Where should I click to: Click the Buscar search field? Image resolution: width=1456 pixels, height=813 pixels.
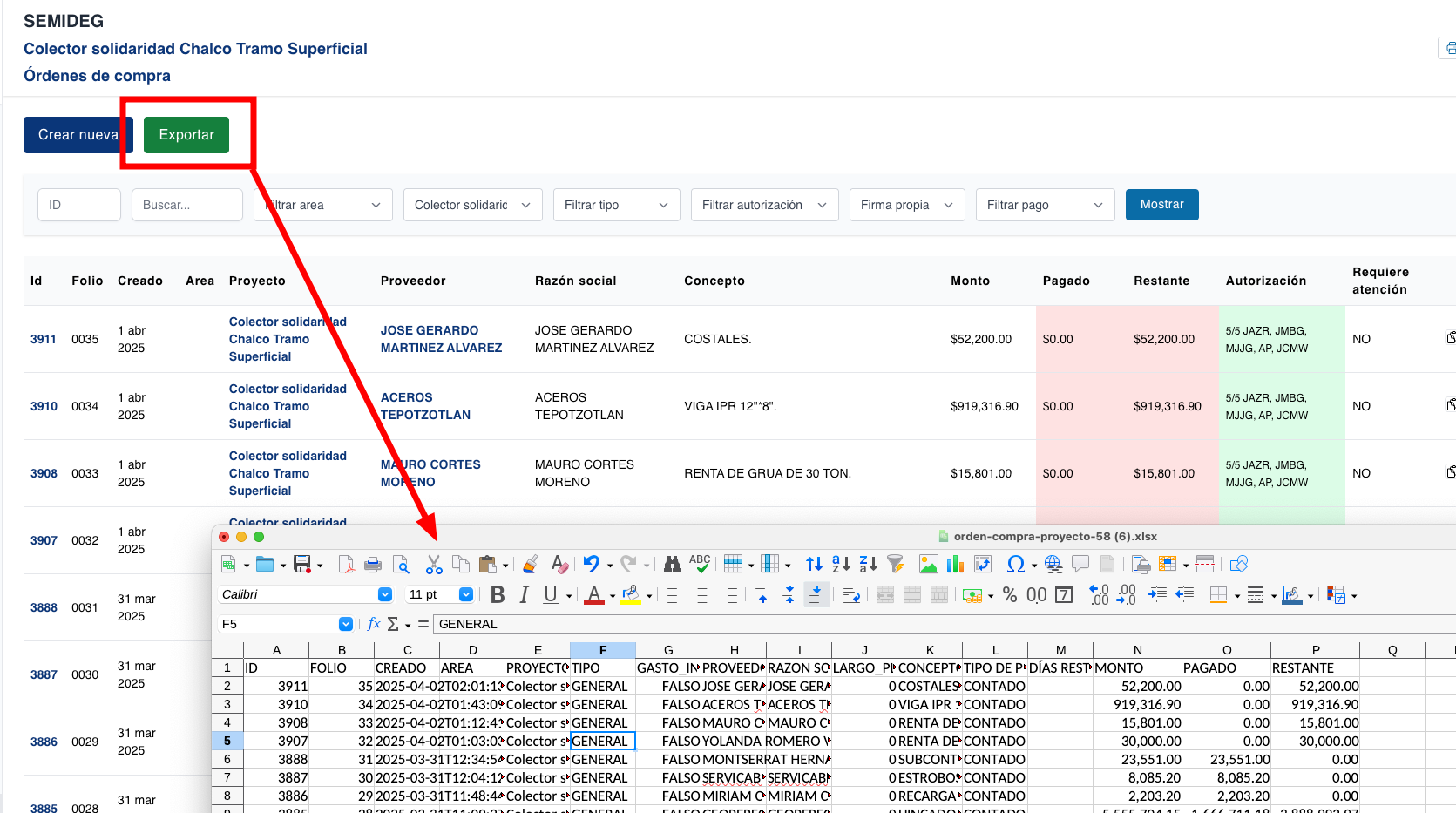[186, 205]
